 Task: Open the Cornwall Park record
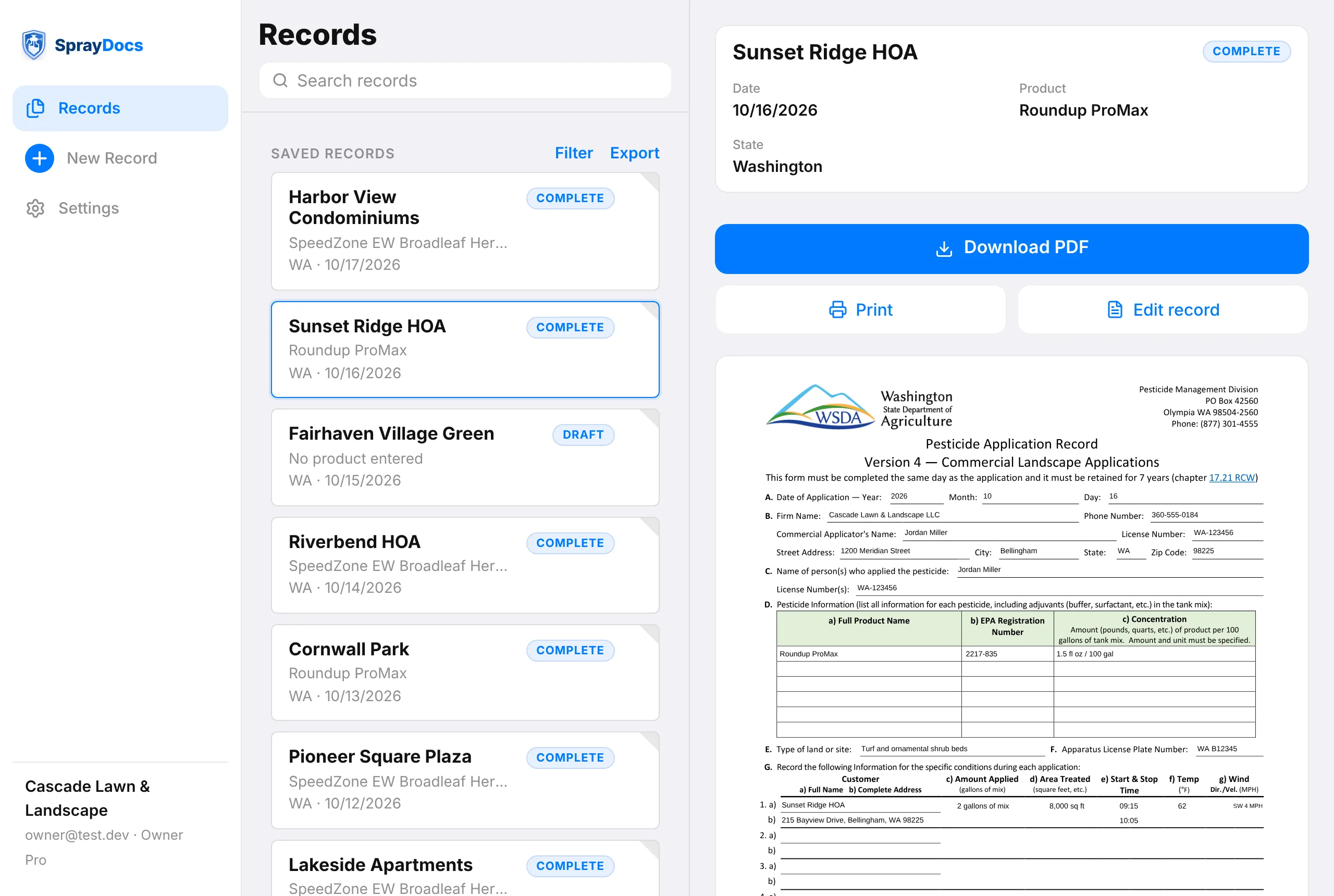pos(465,673)
